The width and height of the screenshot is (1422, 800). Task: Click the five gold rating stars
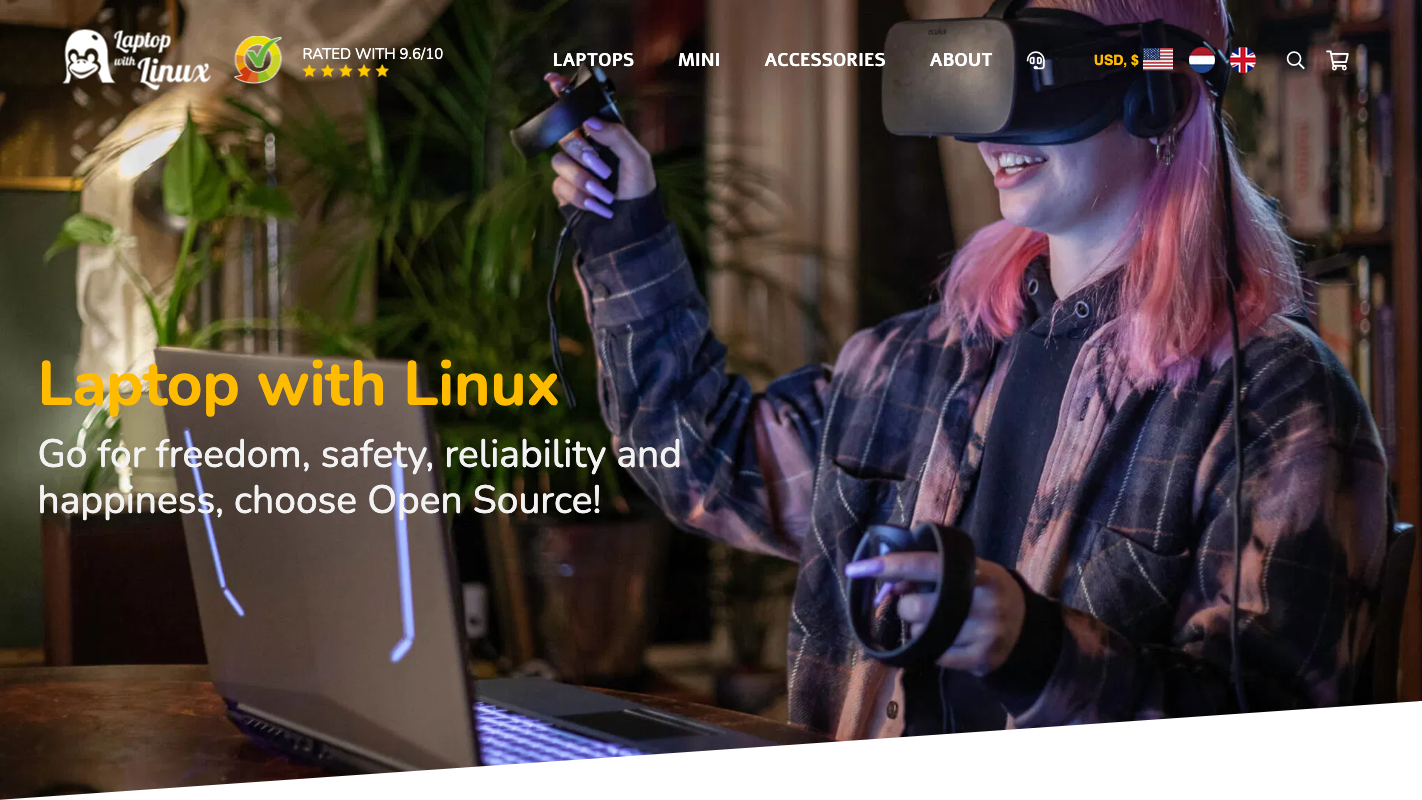(x=346, y=71)
